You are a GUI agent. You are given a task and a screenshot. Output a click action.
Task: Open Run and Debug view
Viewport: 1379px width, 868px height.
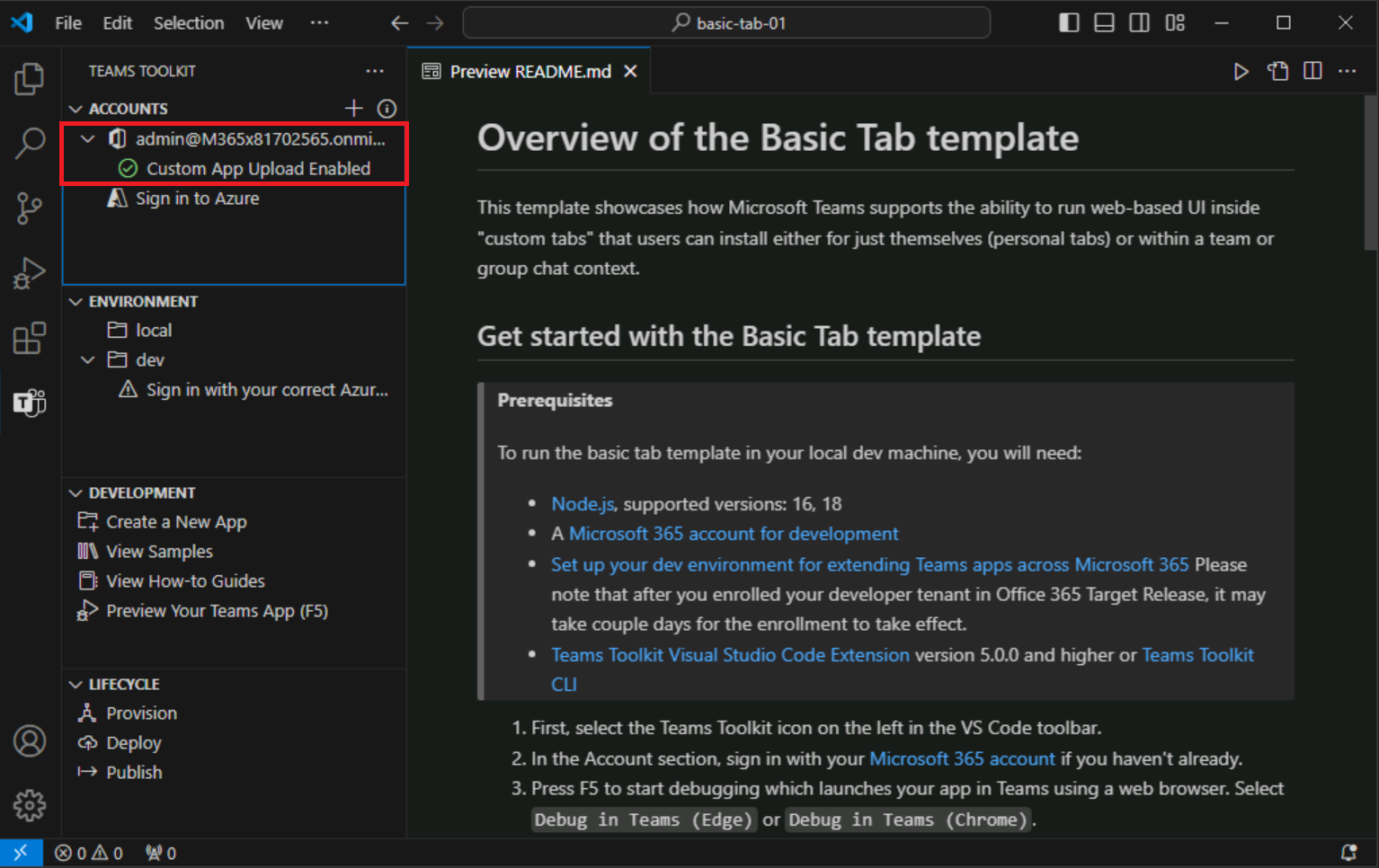pyautogui.click(x=29, y=273)
